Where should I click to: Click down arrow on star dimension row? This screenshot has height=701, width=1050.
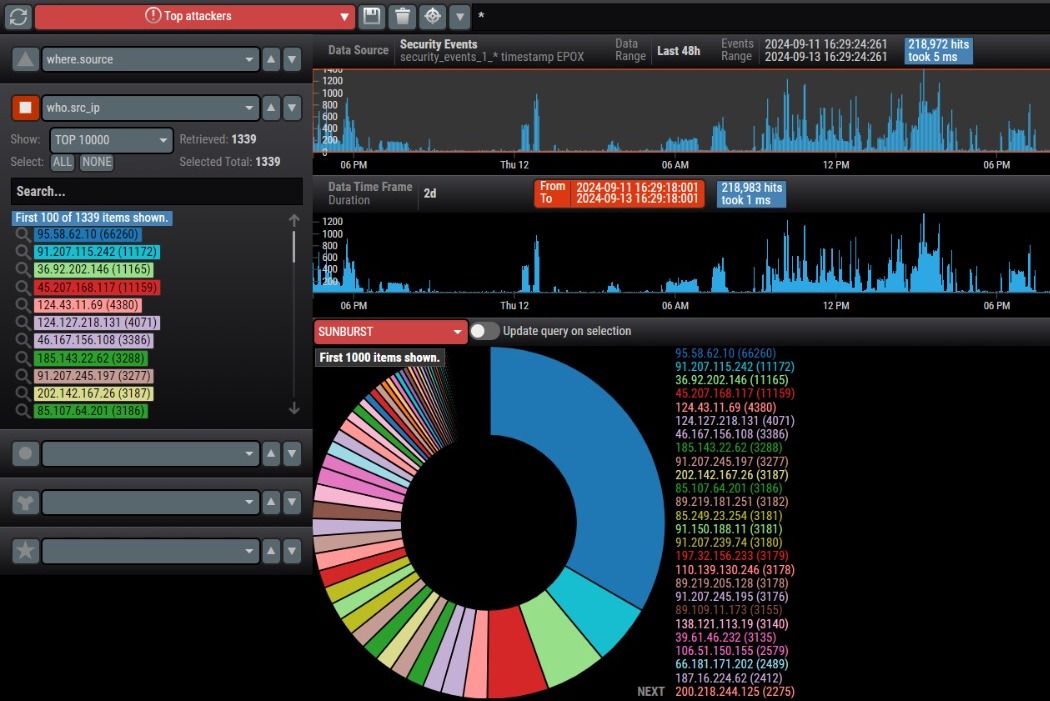[292, 551]
